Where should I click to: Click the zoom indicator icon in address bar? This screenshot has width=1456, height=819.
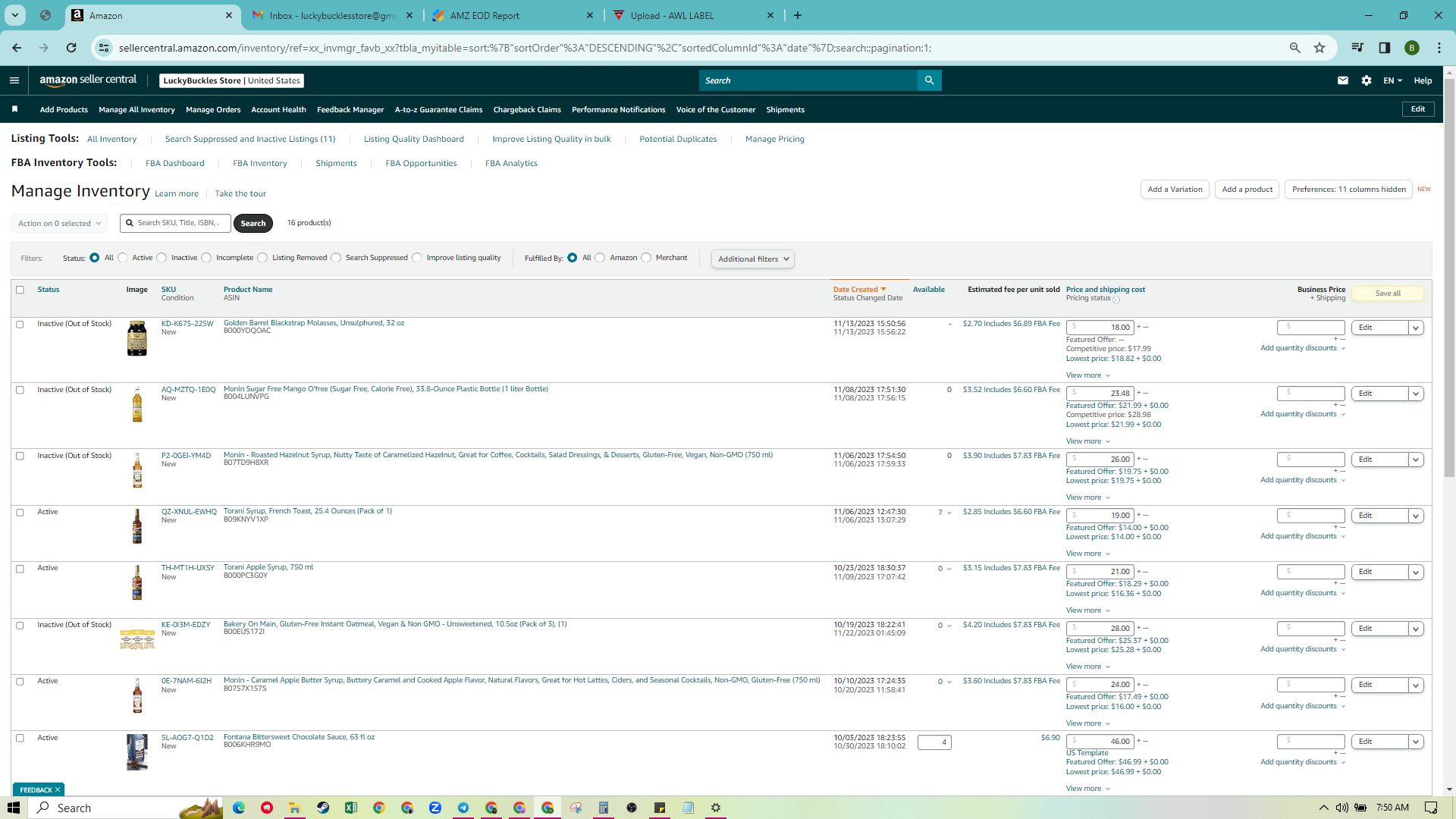(1295, 48)
